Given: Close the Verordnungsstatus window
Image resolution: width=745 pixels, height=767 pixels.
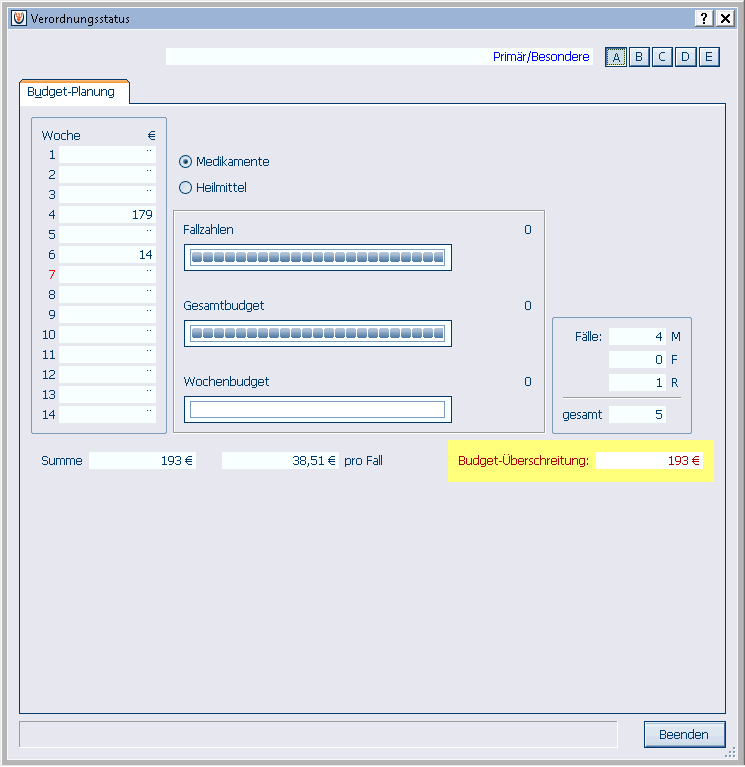Looking at the screenshot, I should click(725, 19).
